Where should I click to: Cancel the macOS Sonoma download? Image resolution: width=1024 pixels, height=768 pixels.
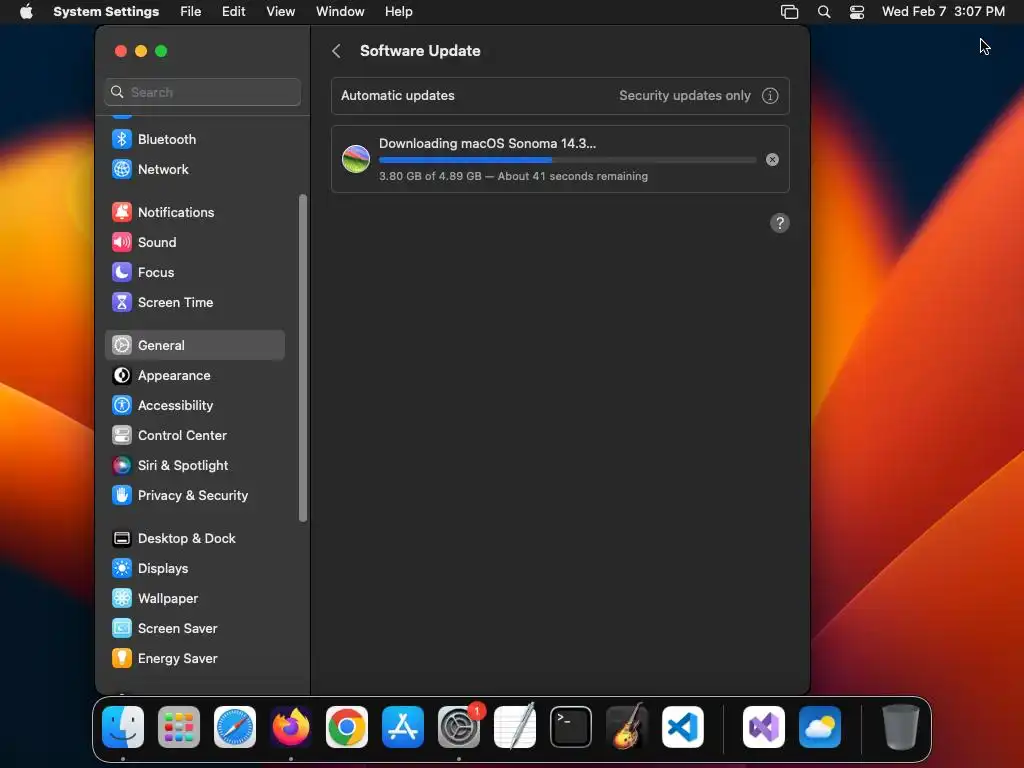tap(772, 159)
